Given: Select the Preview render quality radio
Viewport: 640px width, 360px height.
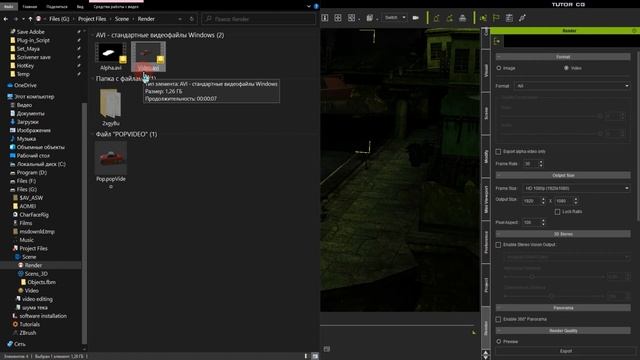Looking at the screenshot, I should point(499,341).
